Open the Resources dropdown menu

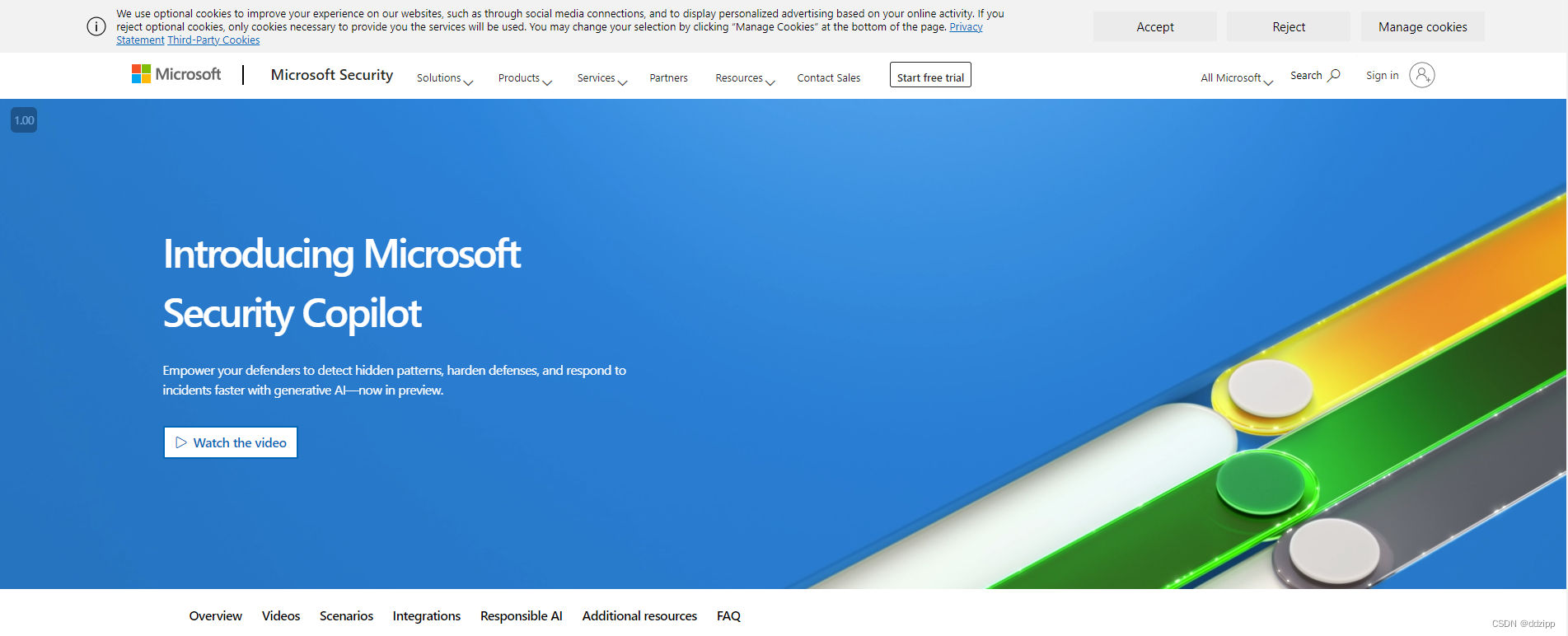coord(746,78)
